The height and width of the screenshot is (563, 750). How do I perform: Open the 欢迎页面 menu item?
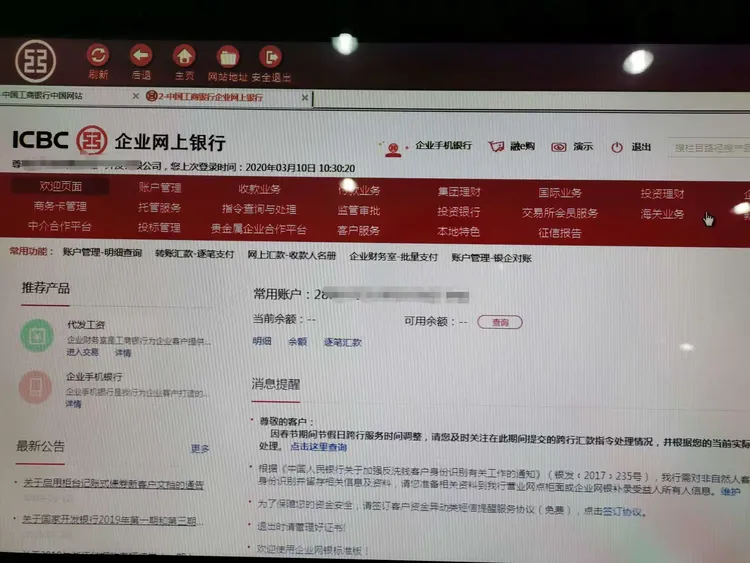(61, 186)
